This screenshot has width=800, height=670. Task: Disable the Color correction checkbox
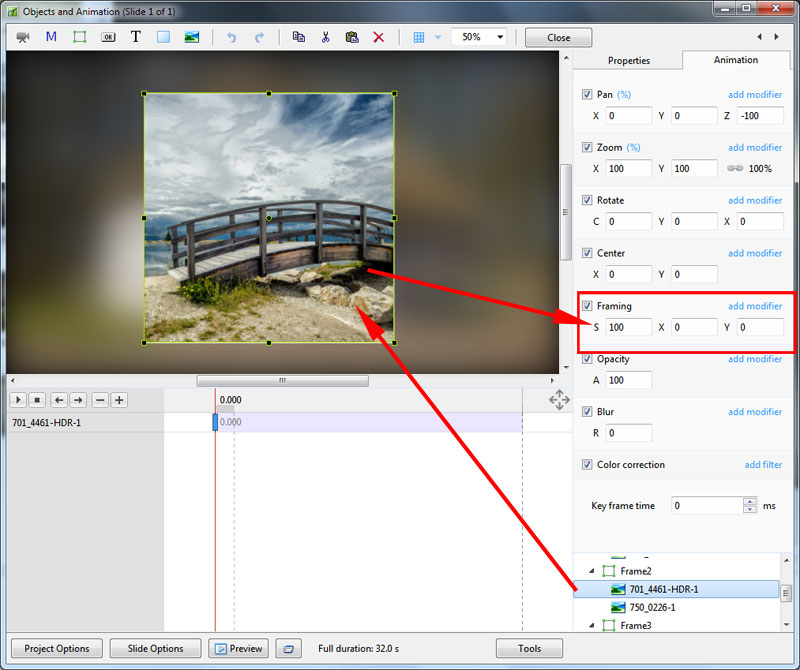point(587,465)
